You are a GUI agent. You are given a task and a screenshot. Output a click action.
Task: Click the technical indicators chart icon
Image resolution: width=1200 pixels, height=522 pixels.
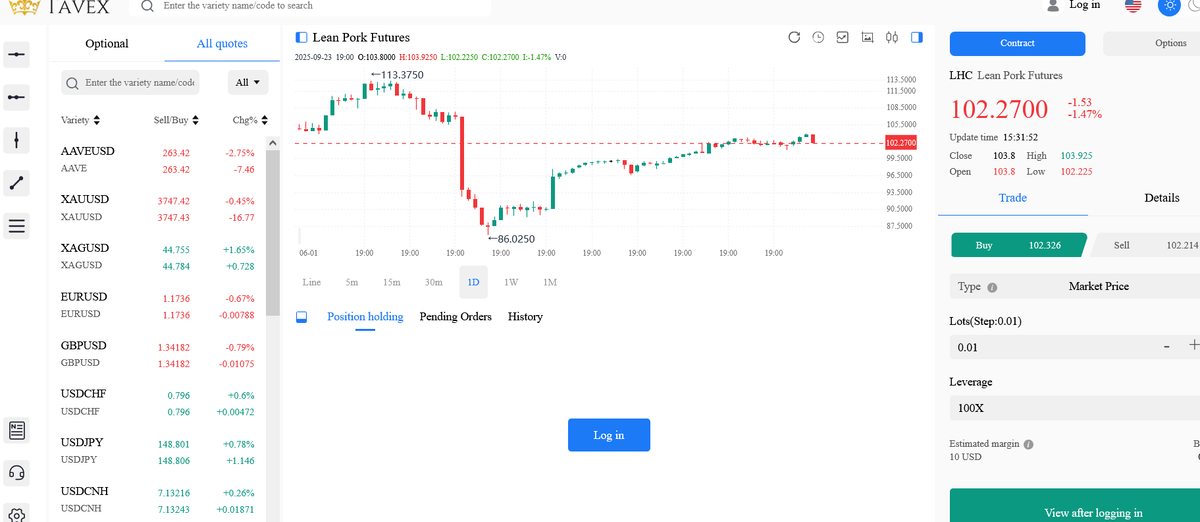[842, 38]
